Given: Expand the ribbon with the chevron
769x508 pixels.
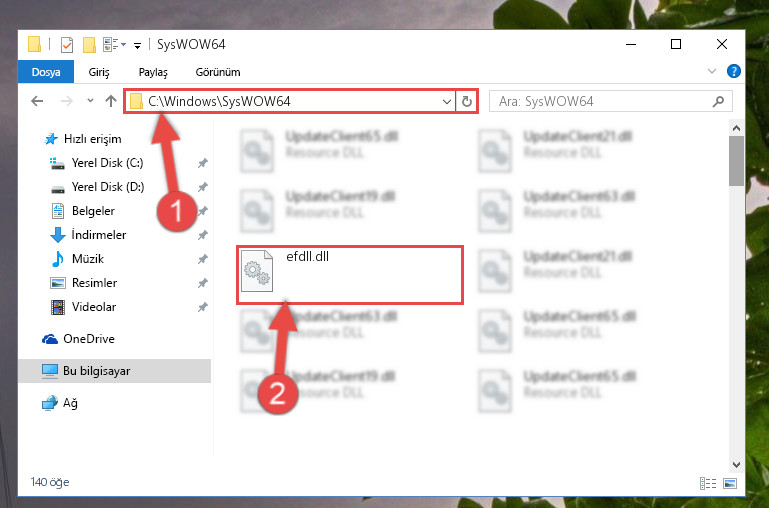Looking at the screenshot, I should tap(712, 72).
